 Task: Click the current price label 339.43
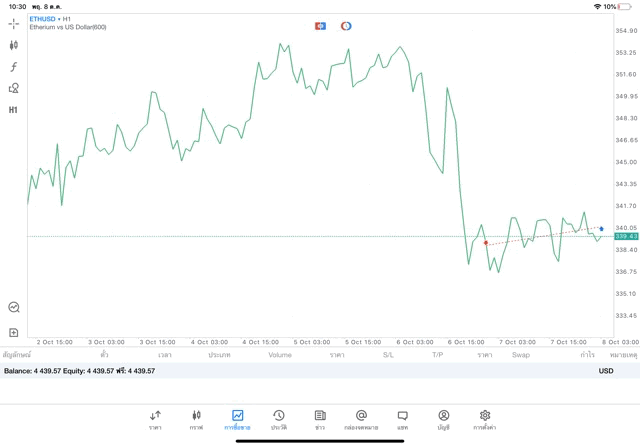point(626,237)
